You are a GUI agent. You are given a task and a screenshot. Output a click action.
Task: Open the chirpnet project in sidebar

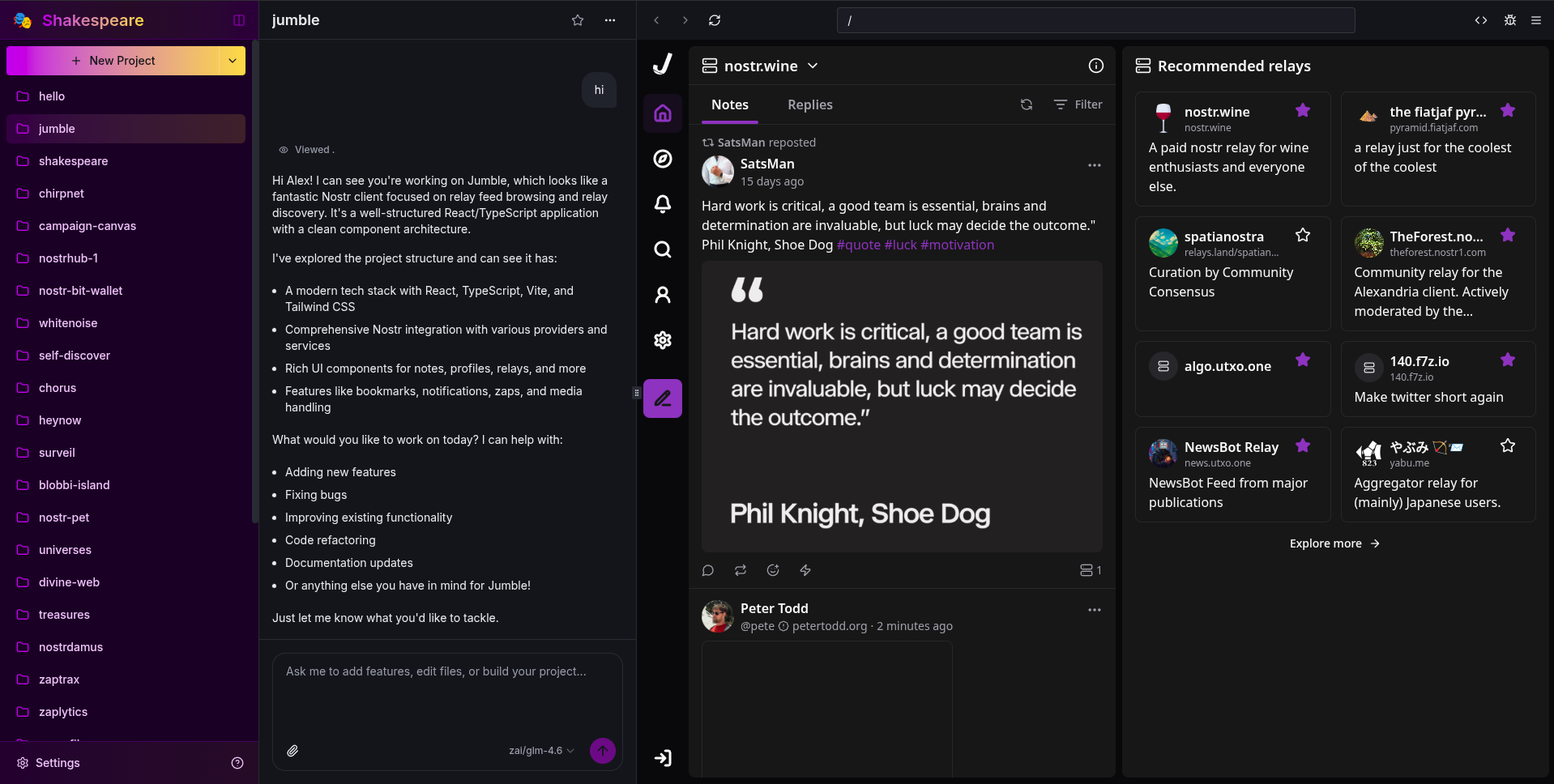62,194
